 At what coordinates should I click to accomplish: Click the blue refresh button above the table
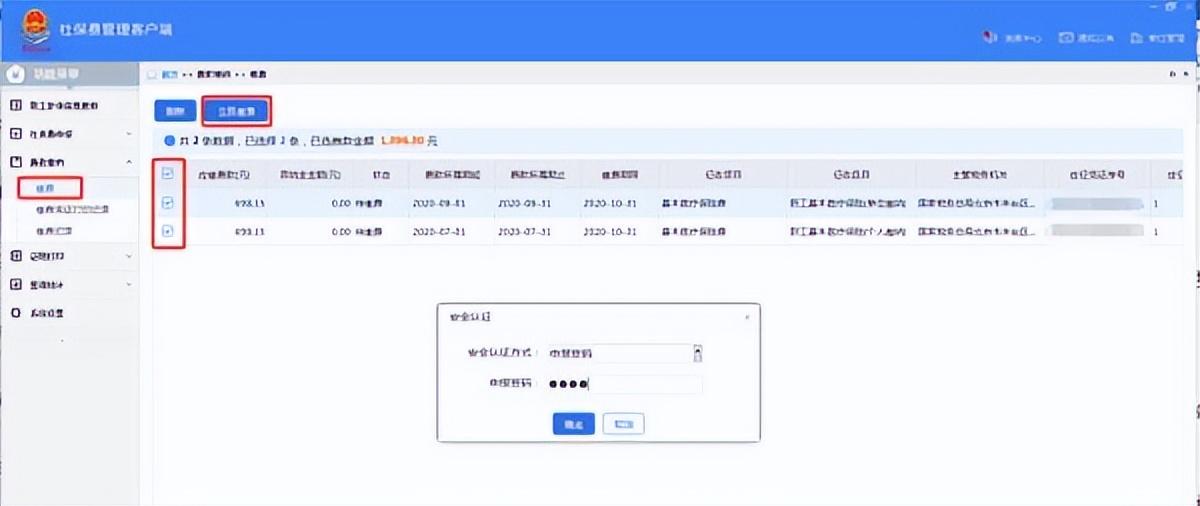click(x=175, y=111)
